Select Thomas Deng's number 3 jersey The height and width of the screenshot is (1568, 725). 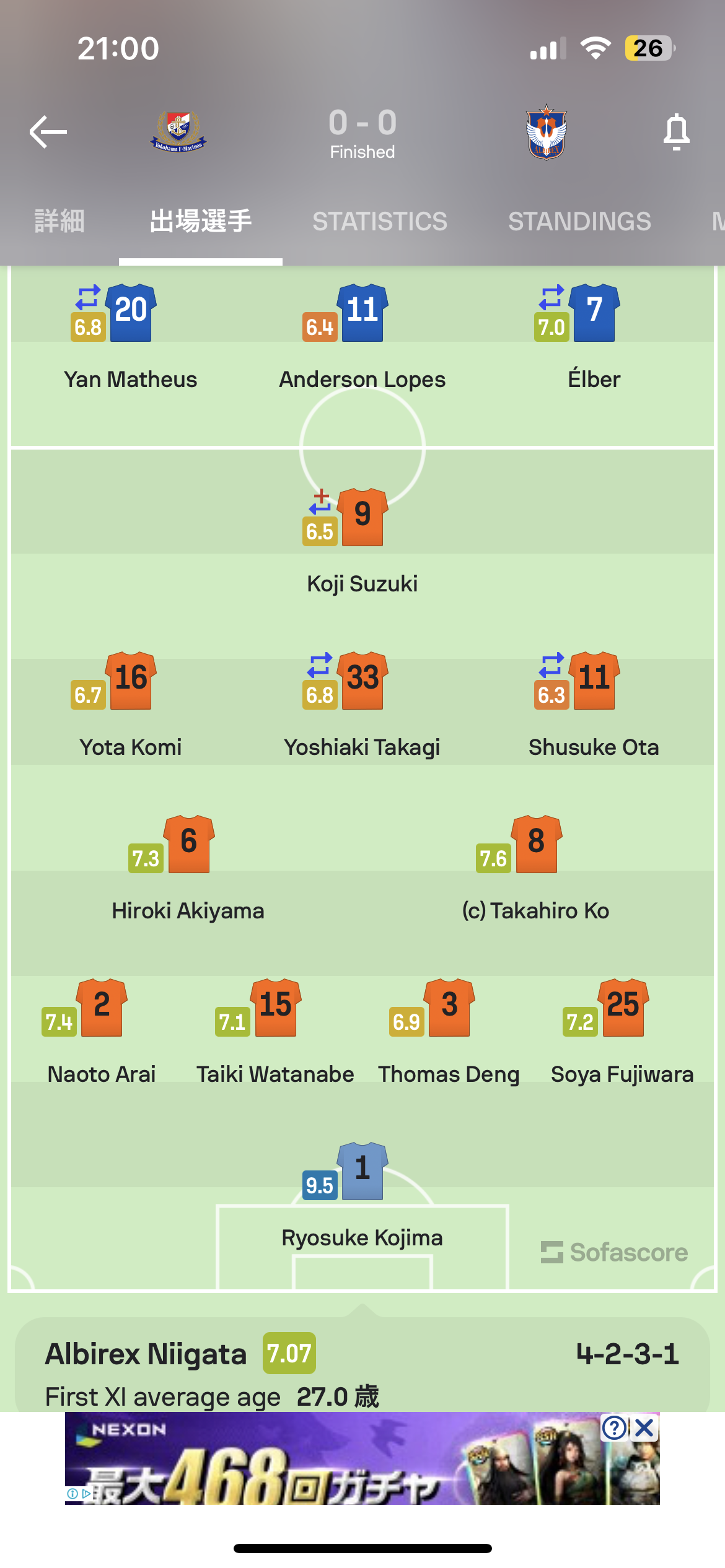[x=449, y=1008]
